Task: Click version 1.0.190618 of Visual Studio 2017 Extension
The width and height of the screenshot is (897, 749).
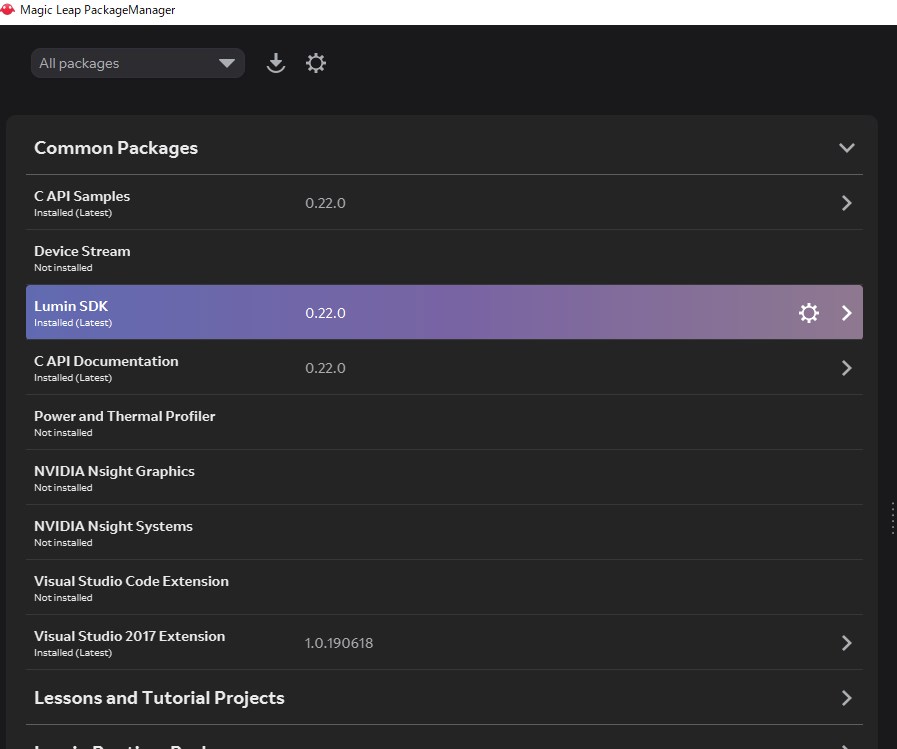Action: (339, 643)
